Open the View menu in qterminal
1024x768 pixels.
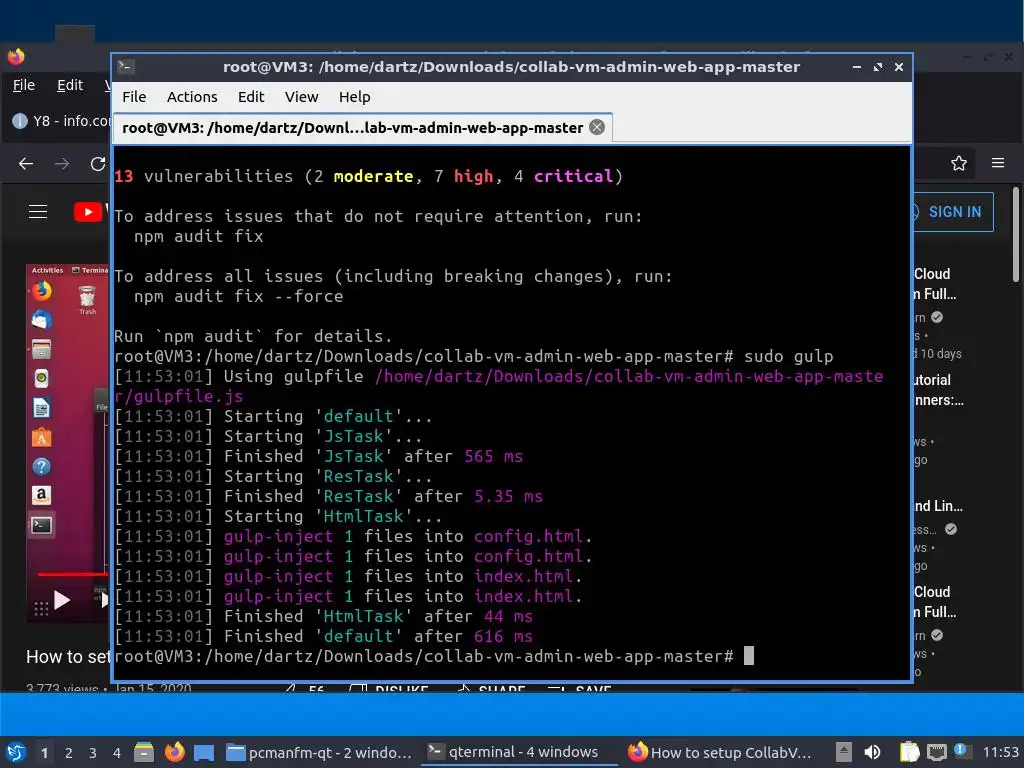pyautogui.click(x=301, y=97)
